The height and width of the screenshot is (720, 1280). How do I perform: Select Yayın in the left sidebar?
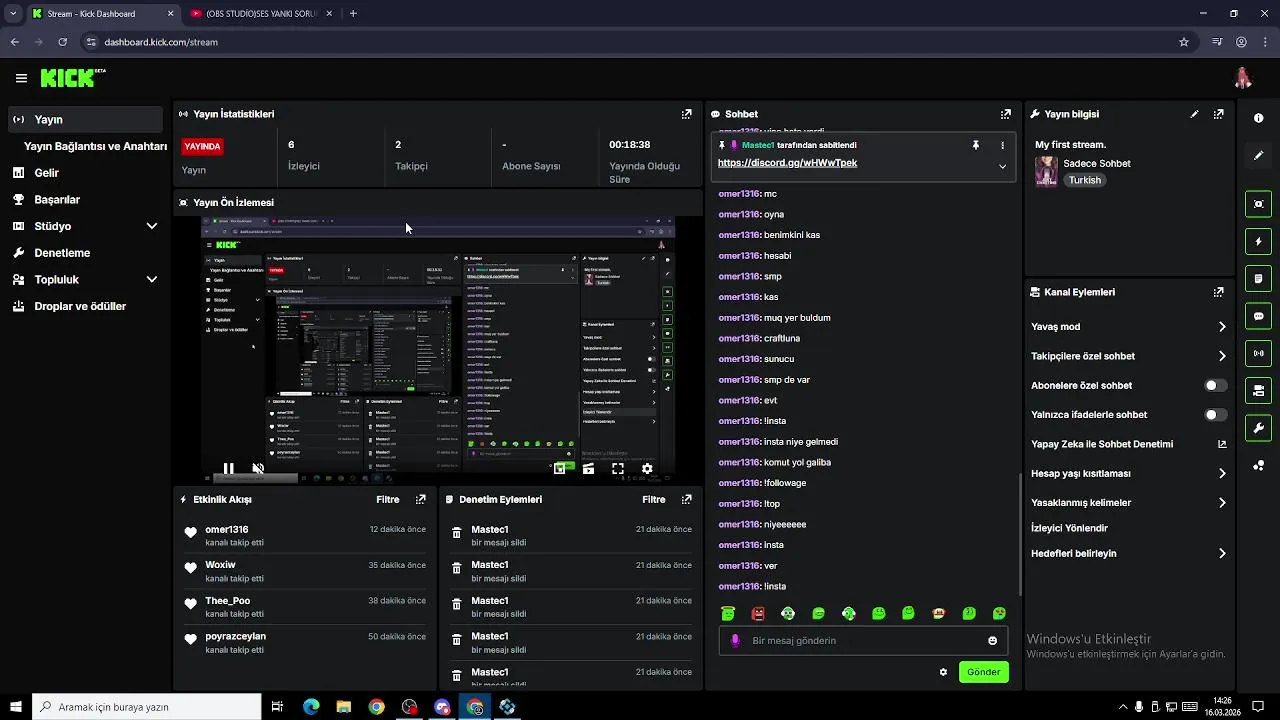click(86, 119)
